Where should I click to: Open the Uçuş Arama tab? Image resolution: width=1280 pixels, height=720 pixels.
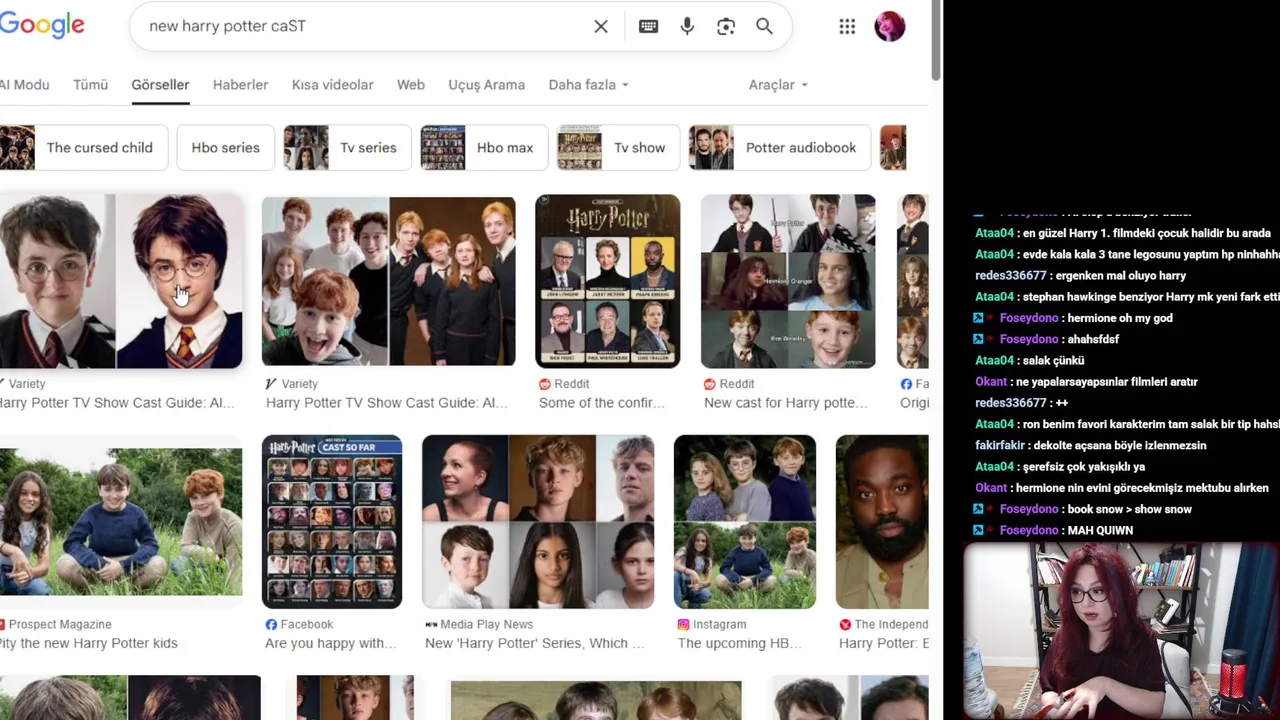(x=486, y=85)
